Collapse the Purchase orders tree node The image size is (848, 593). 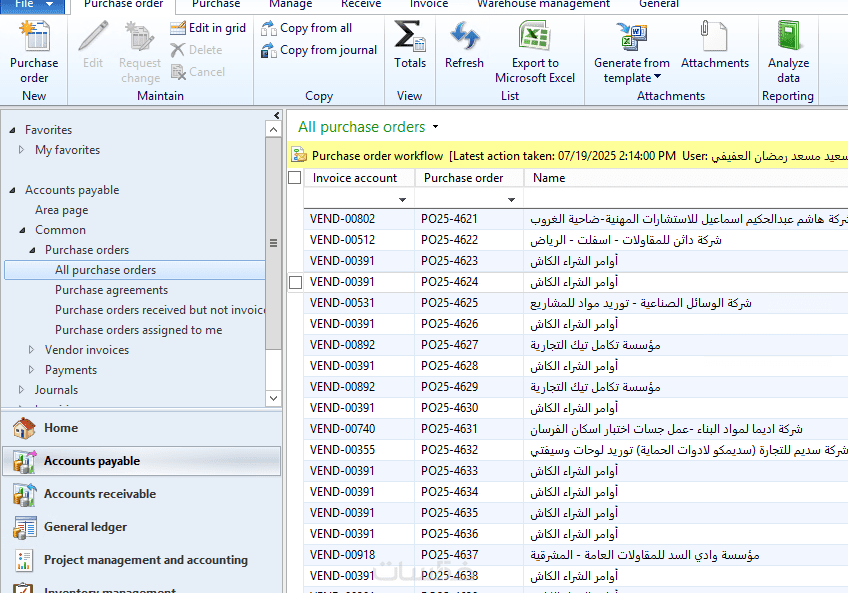32,251
